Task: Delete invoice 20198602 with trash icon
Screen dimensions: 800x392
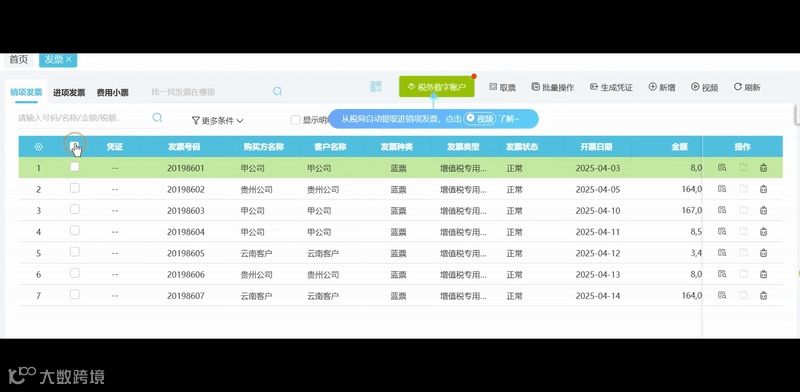Action: tap(763, 189)
